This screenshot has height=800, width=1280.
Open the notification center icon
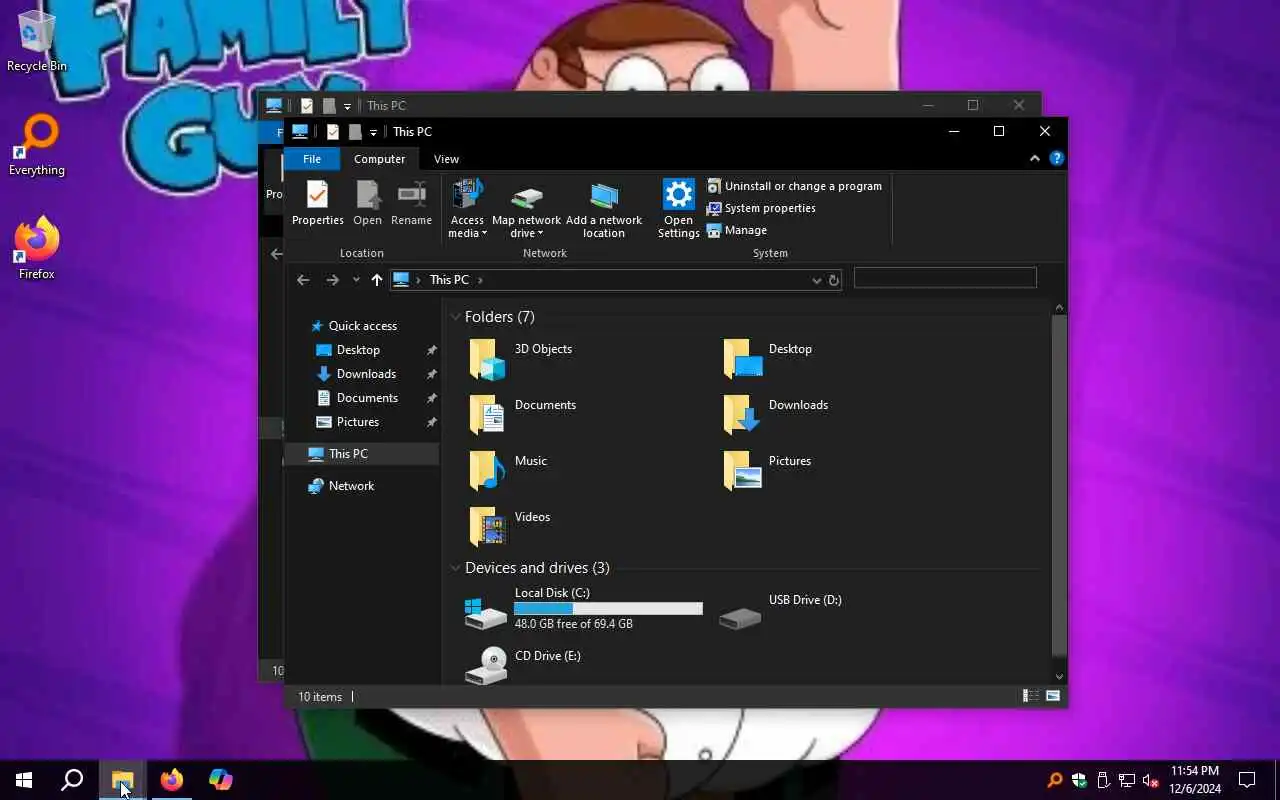(x=1247, y=780)
